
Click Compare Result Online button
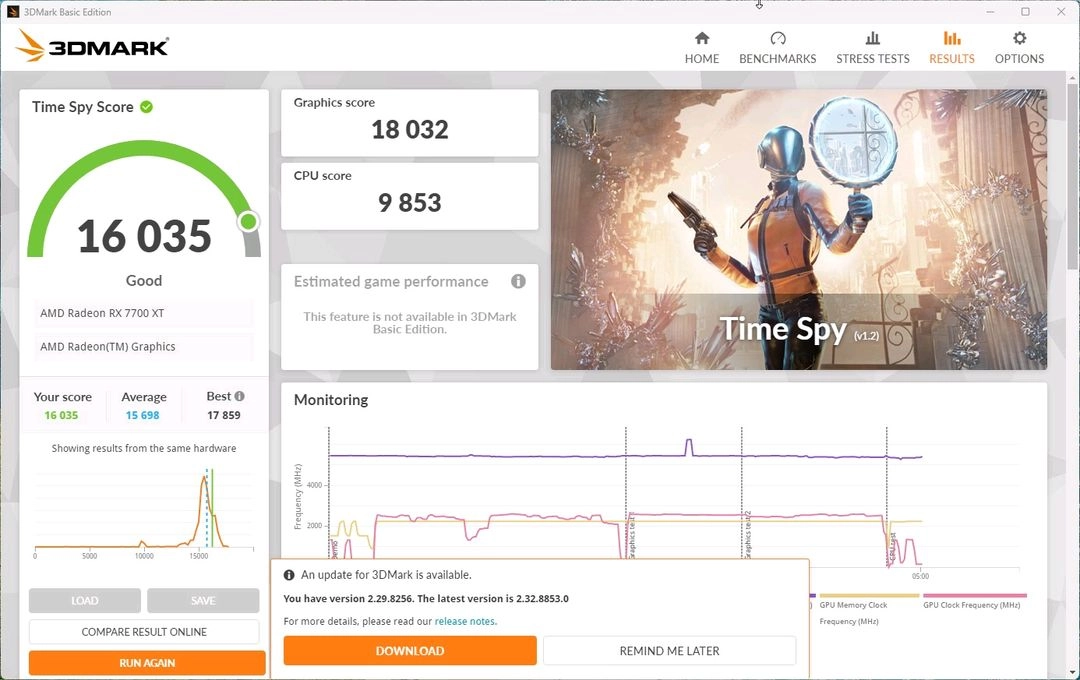tap(144, 632)
